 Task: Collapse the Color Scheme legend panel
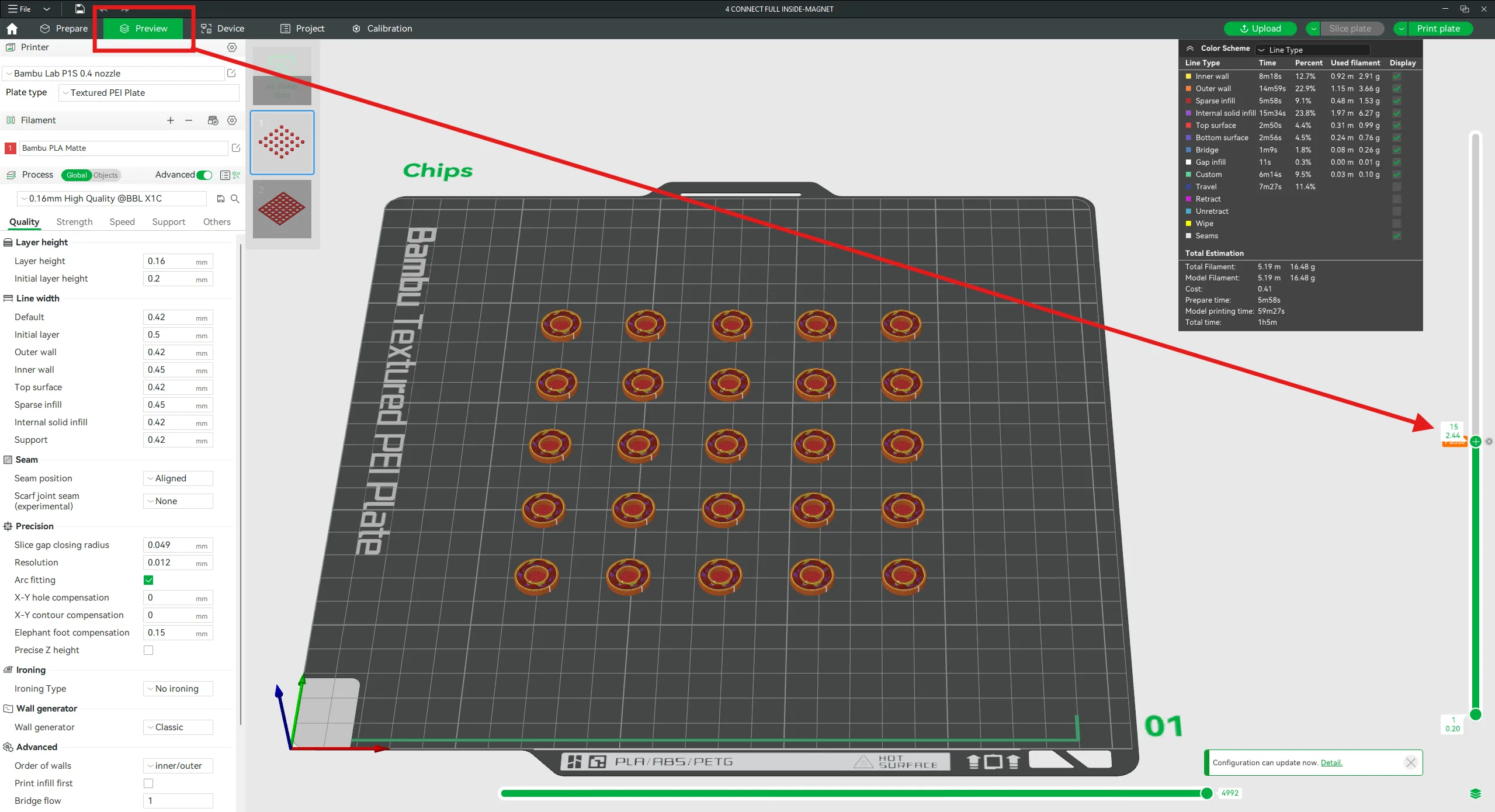click(1190, 48)
